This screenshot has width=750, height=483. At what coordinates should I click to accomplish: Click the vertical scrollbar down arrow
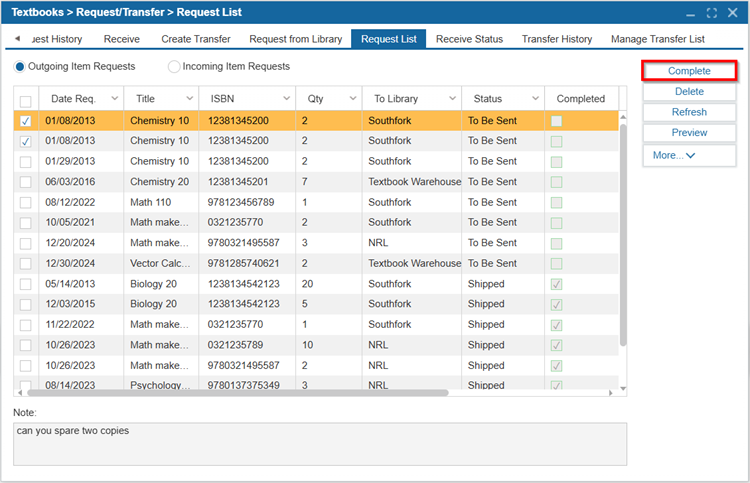point(623,388)
